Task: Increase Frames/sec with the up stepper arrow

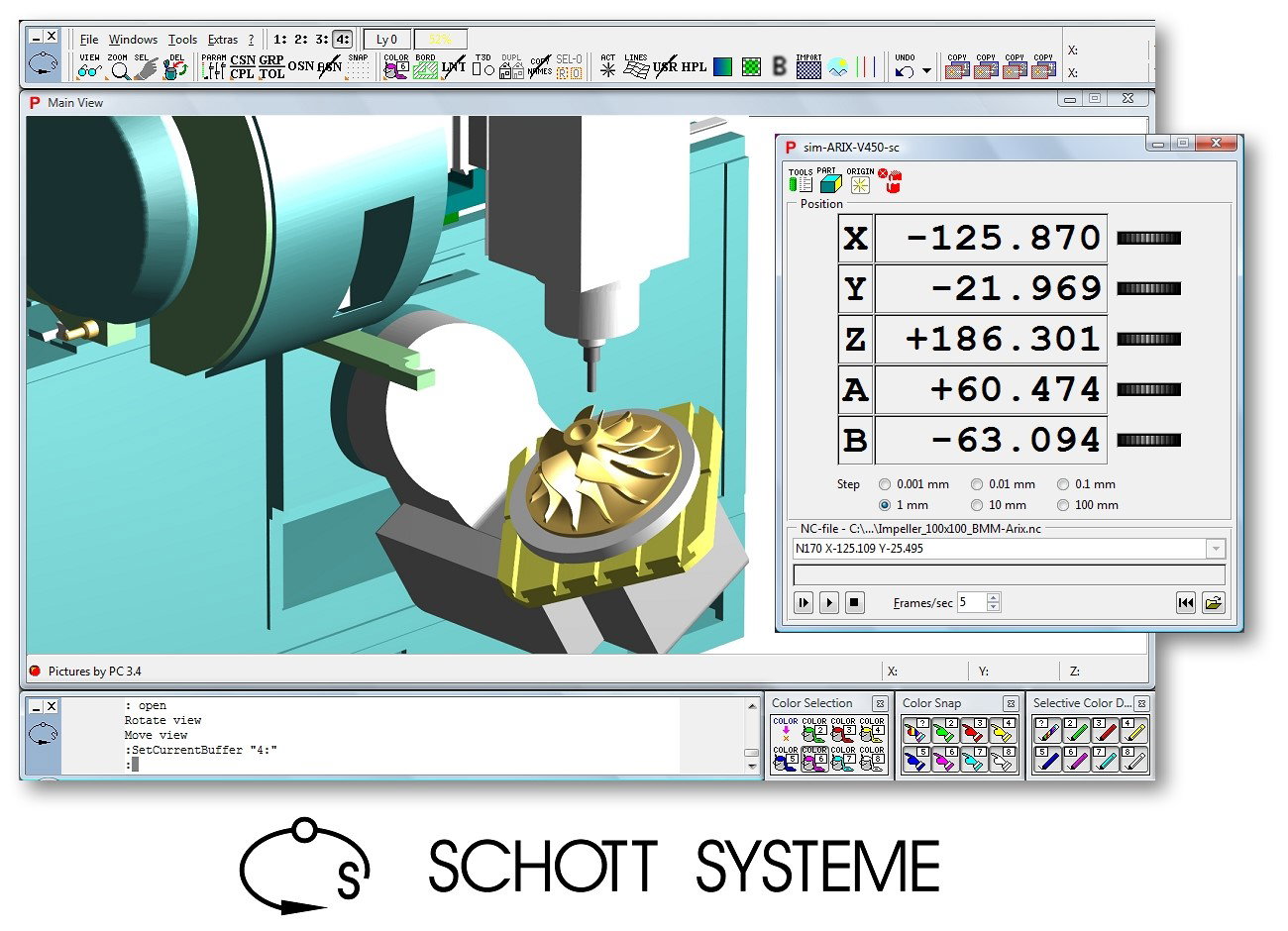Action: 994,597
